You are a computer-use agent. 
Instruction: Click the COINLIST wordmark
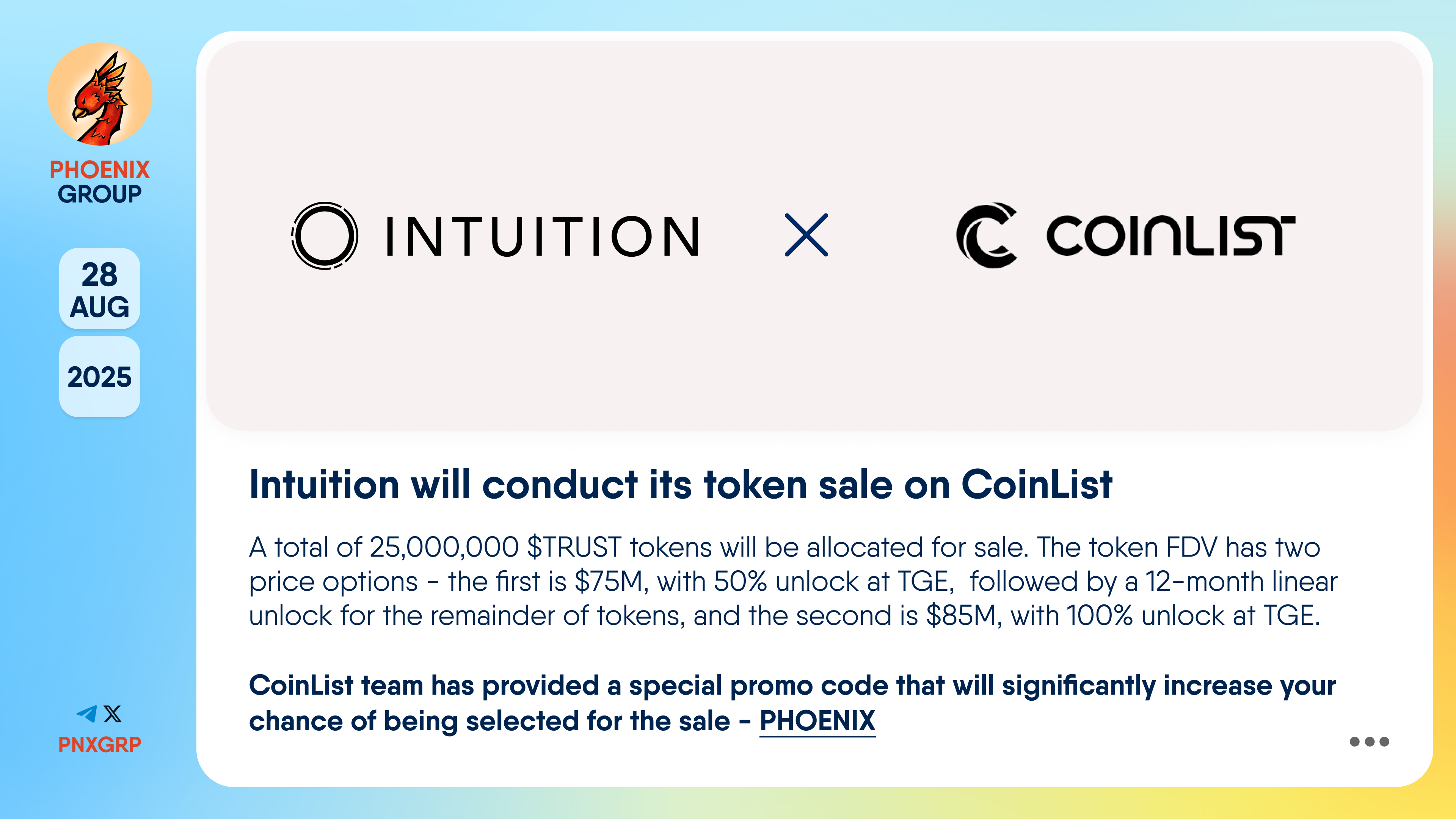1170,235
